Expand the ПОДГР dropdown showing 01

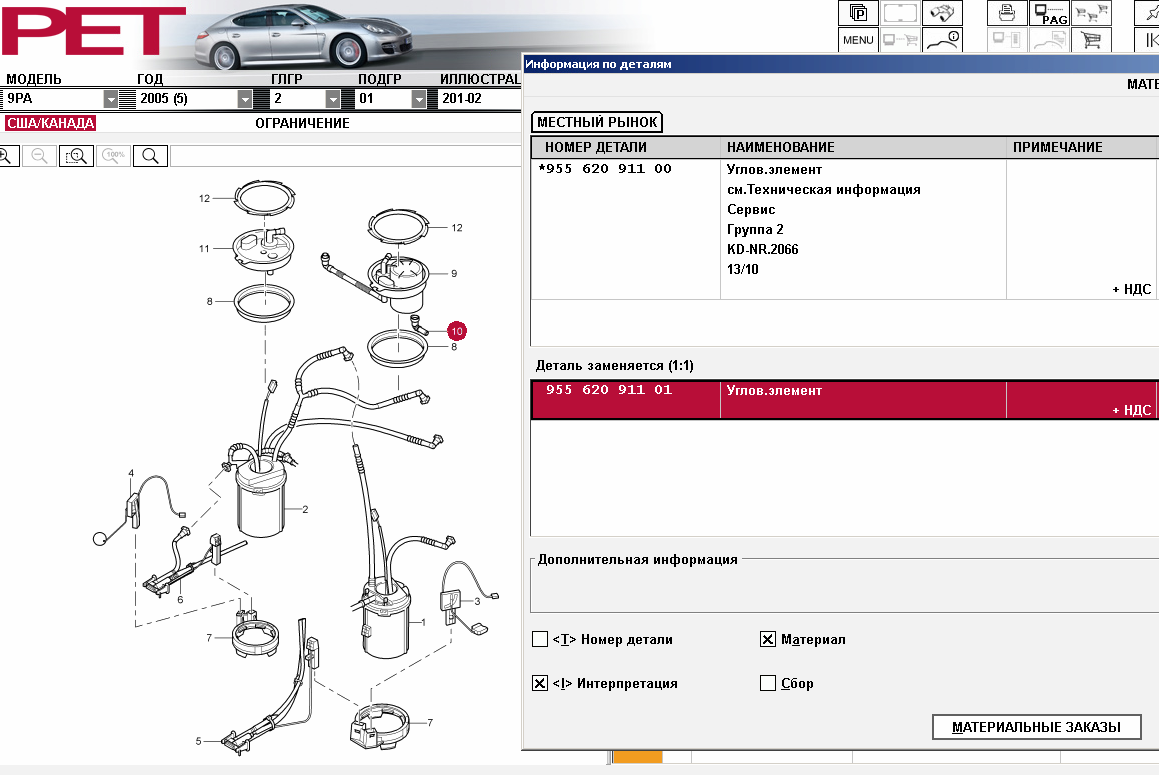tap(419, 99)
